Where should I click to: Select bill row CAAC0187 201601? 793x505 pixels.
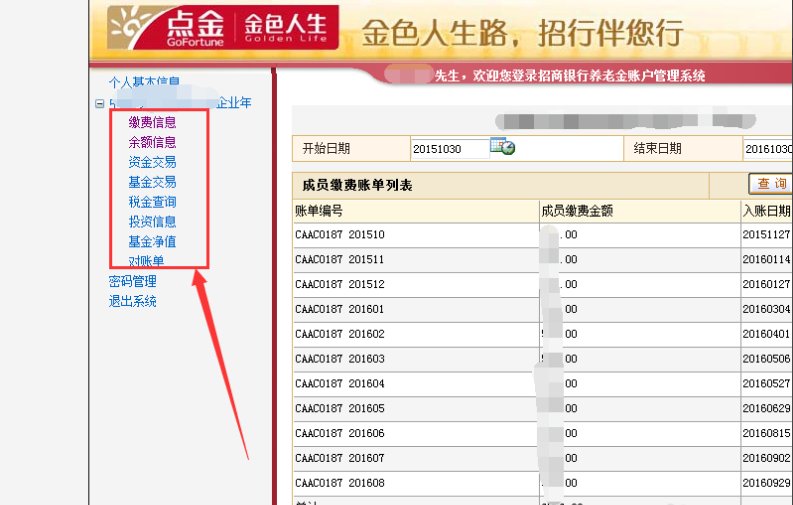(340, 309)
